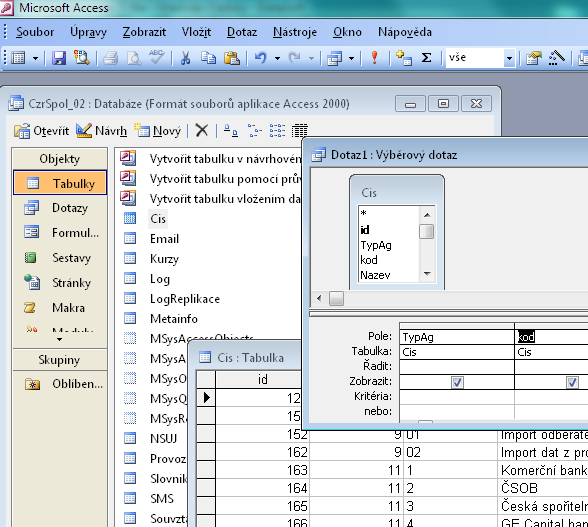Run spelling check icon
The image size is (588, 527).
pyautogui.click(x=157, y=57)
